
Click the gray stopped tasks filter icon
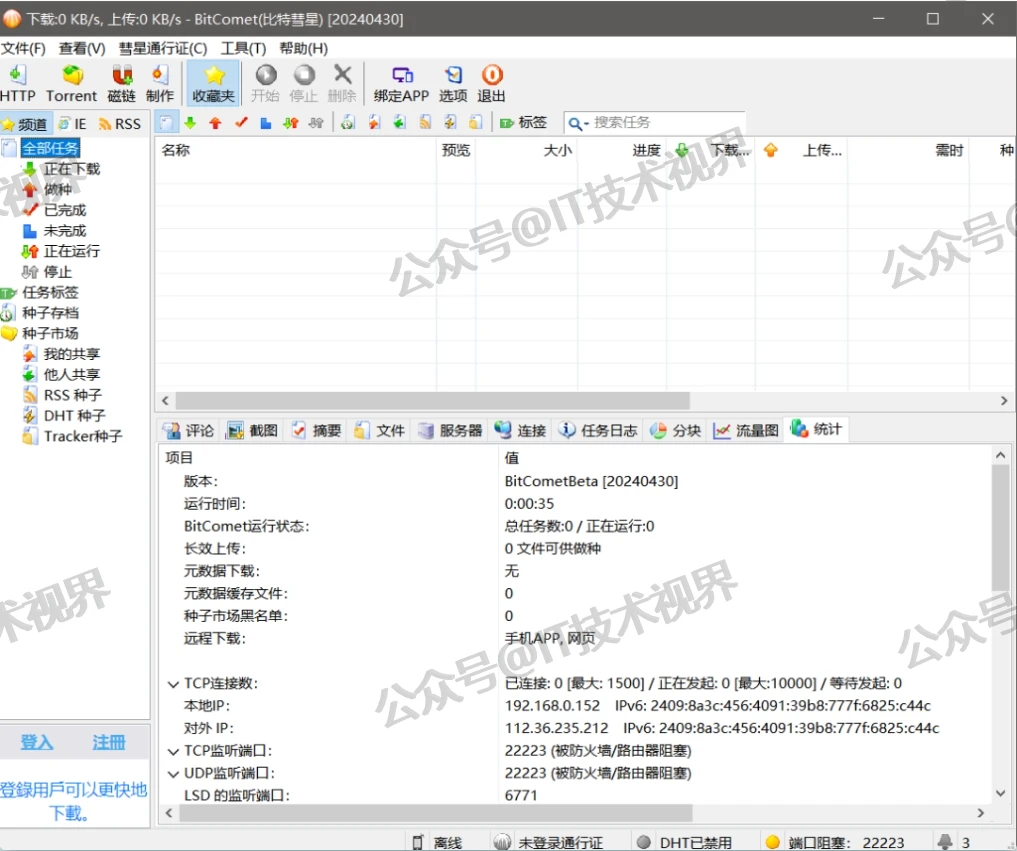316,122
